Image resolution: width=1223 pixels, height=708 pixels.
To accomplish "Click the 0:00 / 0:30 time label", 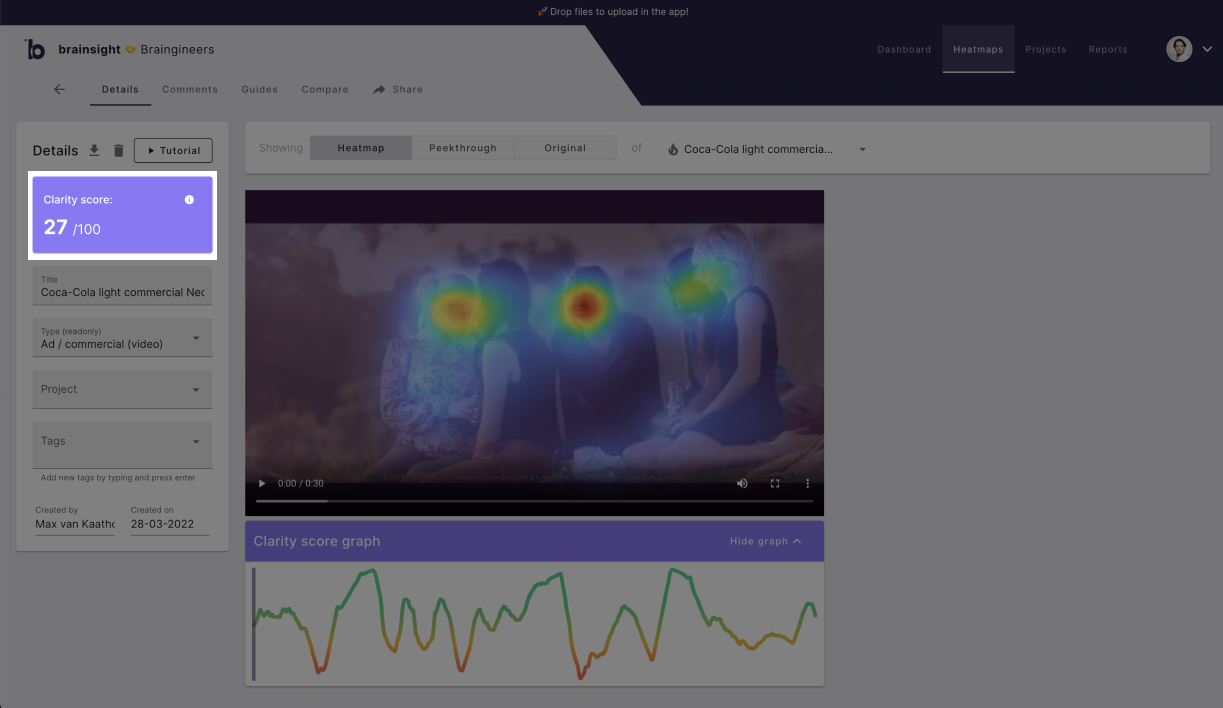I will [301, 483].
